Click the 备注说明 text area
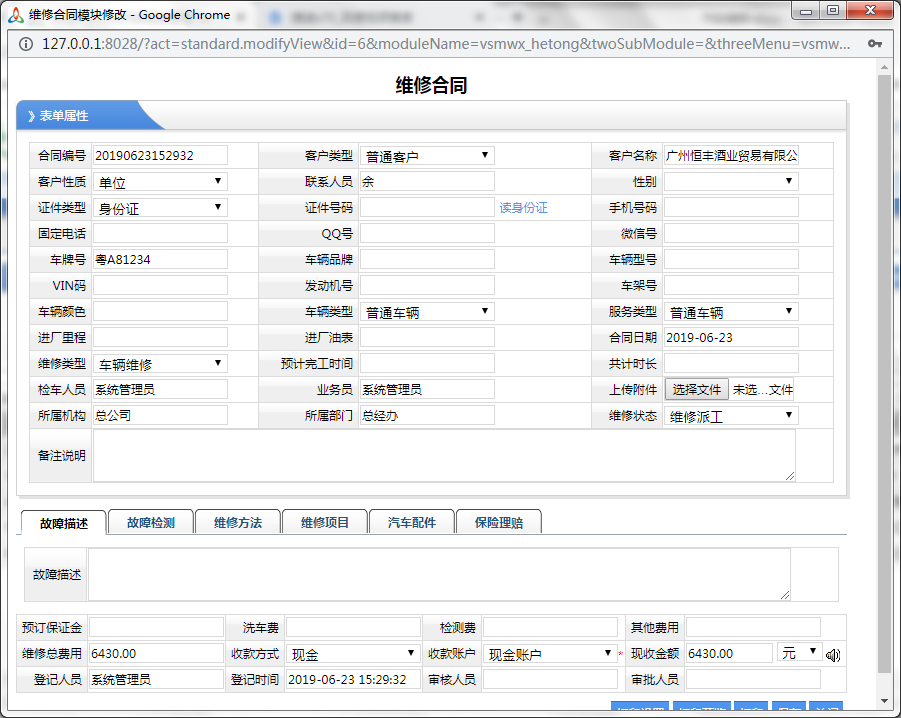Screen dimensions: 901x718 443,456
